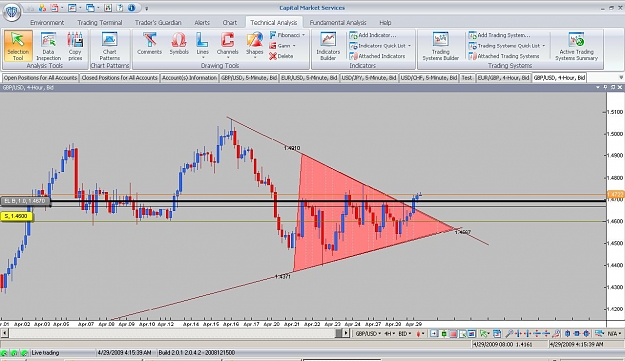625x361 pixels.
Task: Switch to USD/CHF, 5-Minute, Bid tab
Action: pyautogui.click(x=429, y=78)
